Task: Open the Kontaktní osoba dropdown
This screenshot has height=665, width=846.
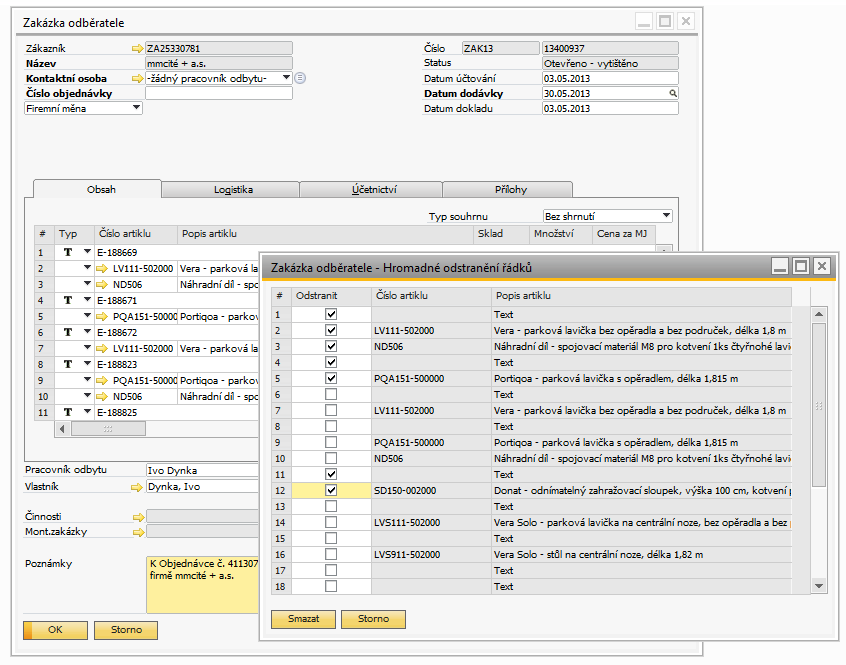Action: [286, 78]
